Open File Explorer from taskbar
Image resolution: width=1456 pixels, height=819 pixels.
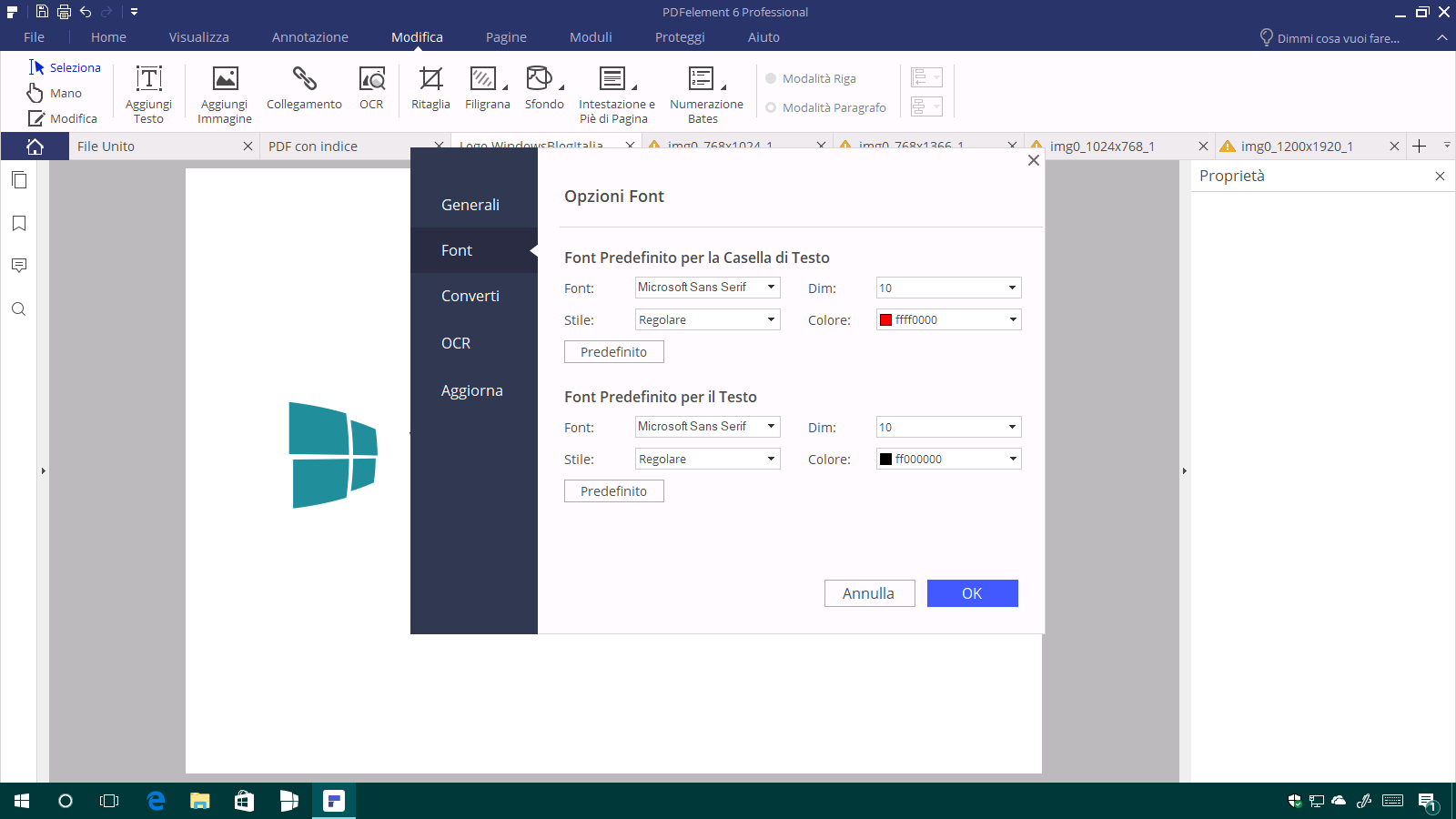pyautogui.click(x=200, y=801)
